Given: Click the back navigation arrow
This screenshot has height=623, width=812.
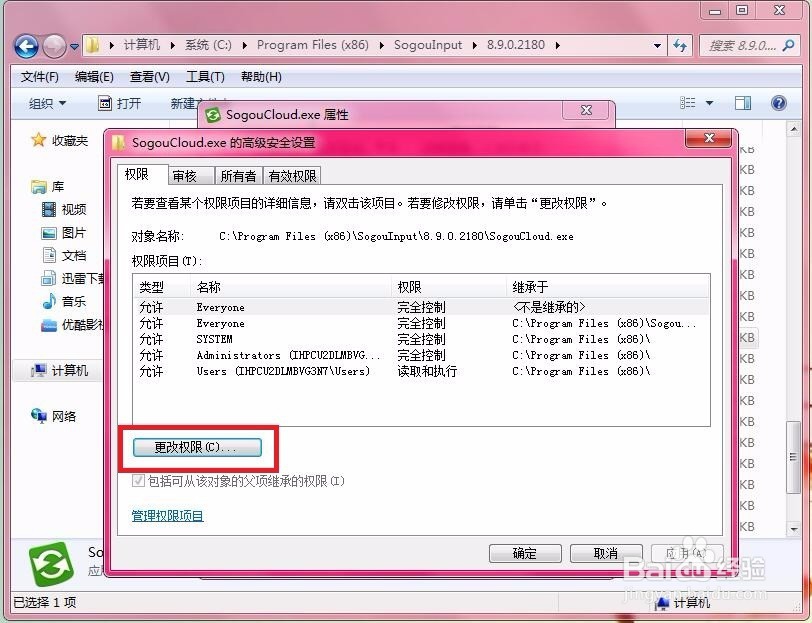Looking at the screenshot, I should pos(25,45).
